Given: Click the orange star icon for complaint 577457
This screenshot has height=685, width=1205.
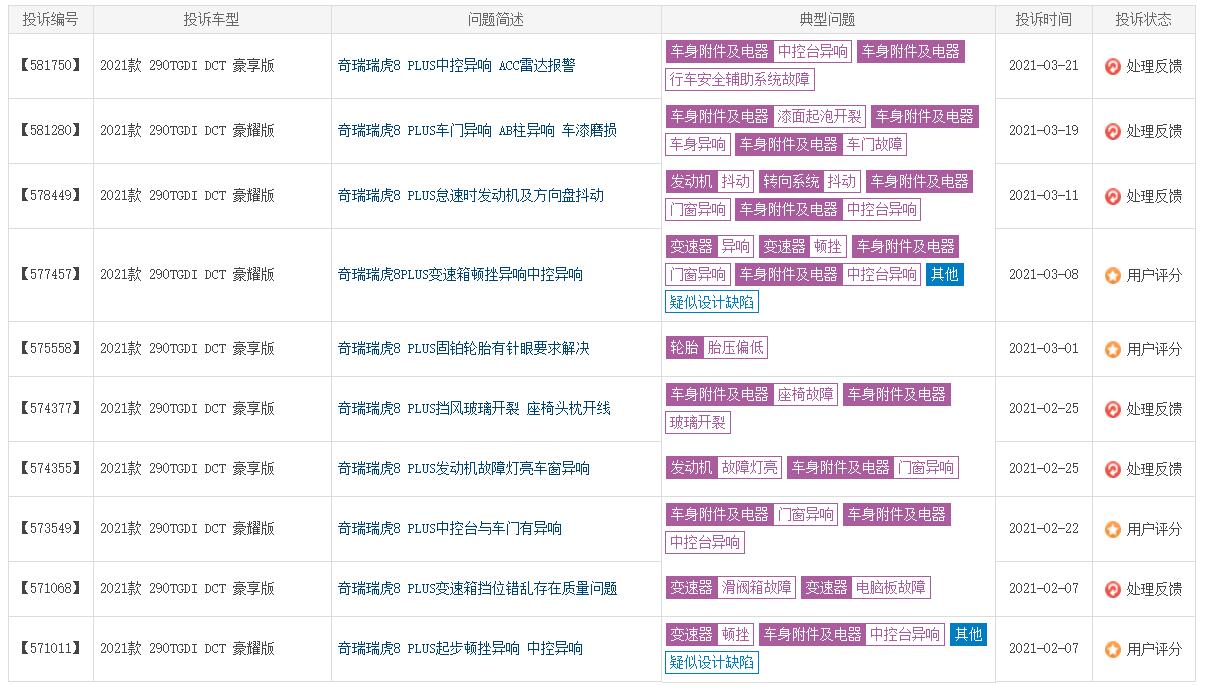Looking at the screenshot, I should pyautogui.click(x=1113, y=275).
